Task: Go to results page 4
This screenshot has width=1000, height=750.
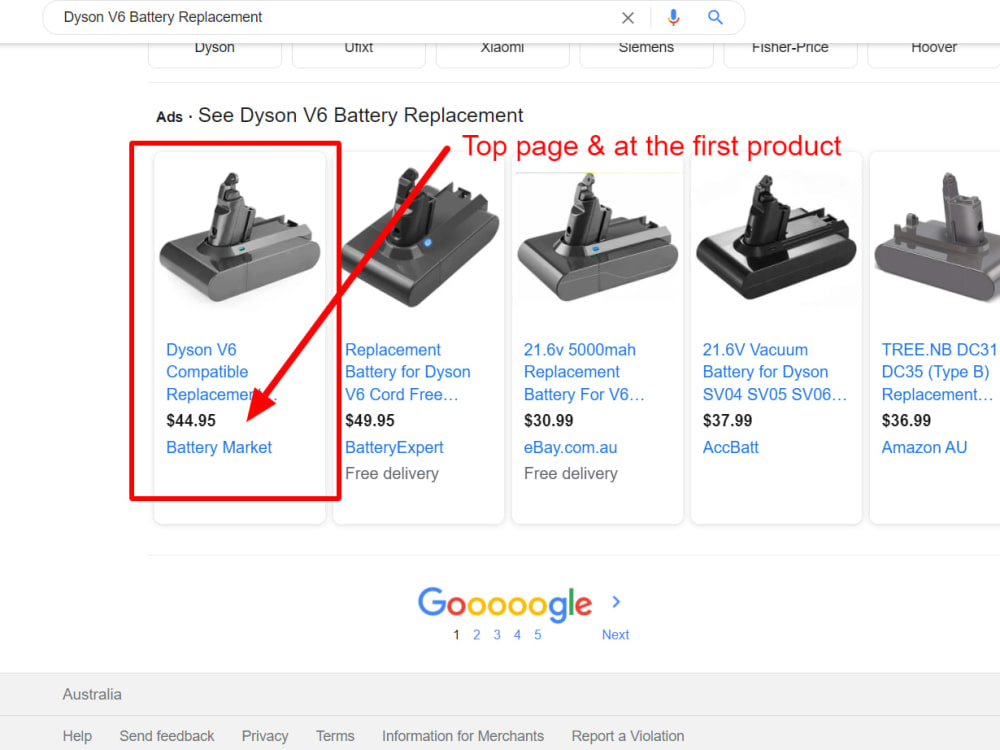Action: click(517, 635)
